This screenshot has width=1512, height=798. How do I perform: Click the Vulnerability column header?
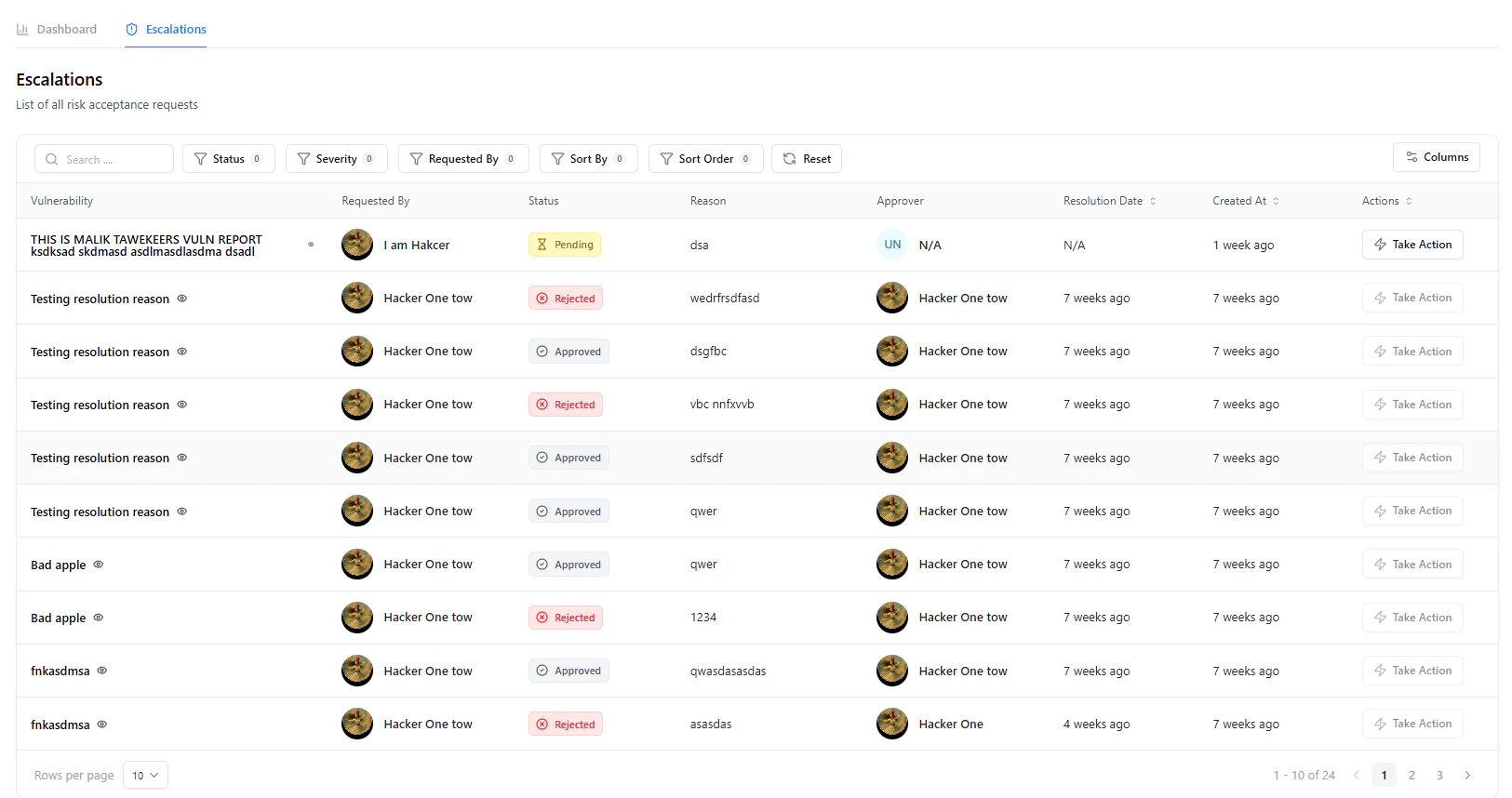(x=61, y=201)
